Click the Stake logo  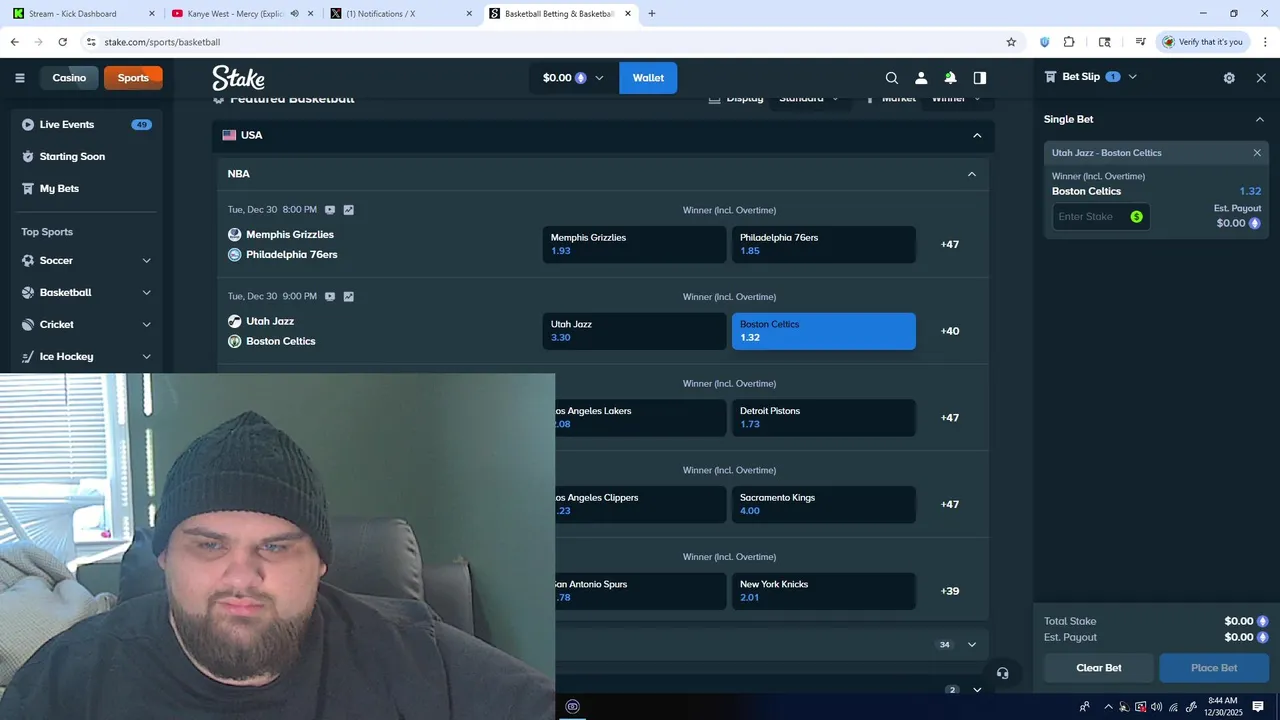238,78
